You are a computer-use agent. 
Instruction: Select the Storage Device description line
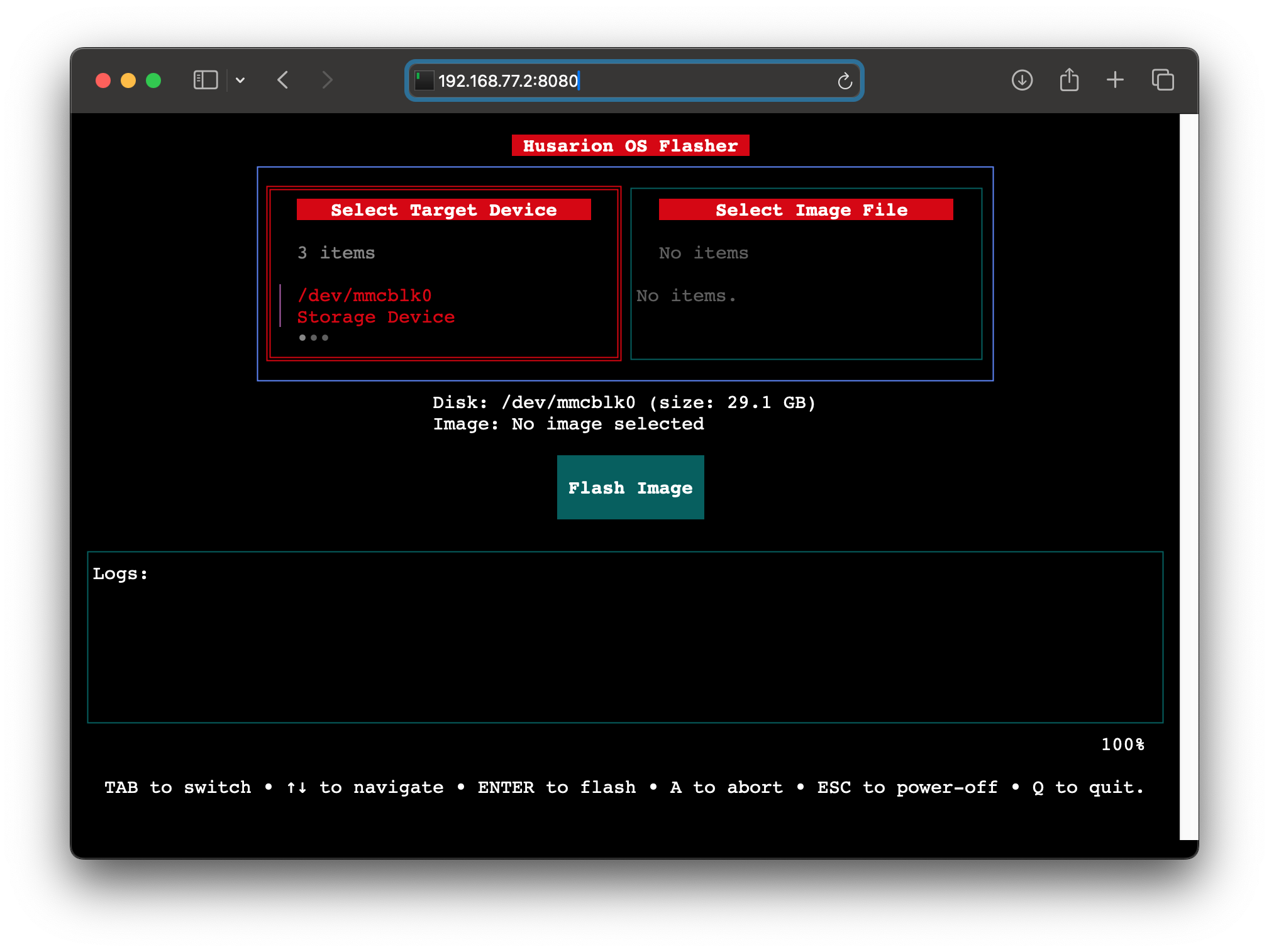coord(375,317)
